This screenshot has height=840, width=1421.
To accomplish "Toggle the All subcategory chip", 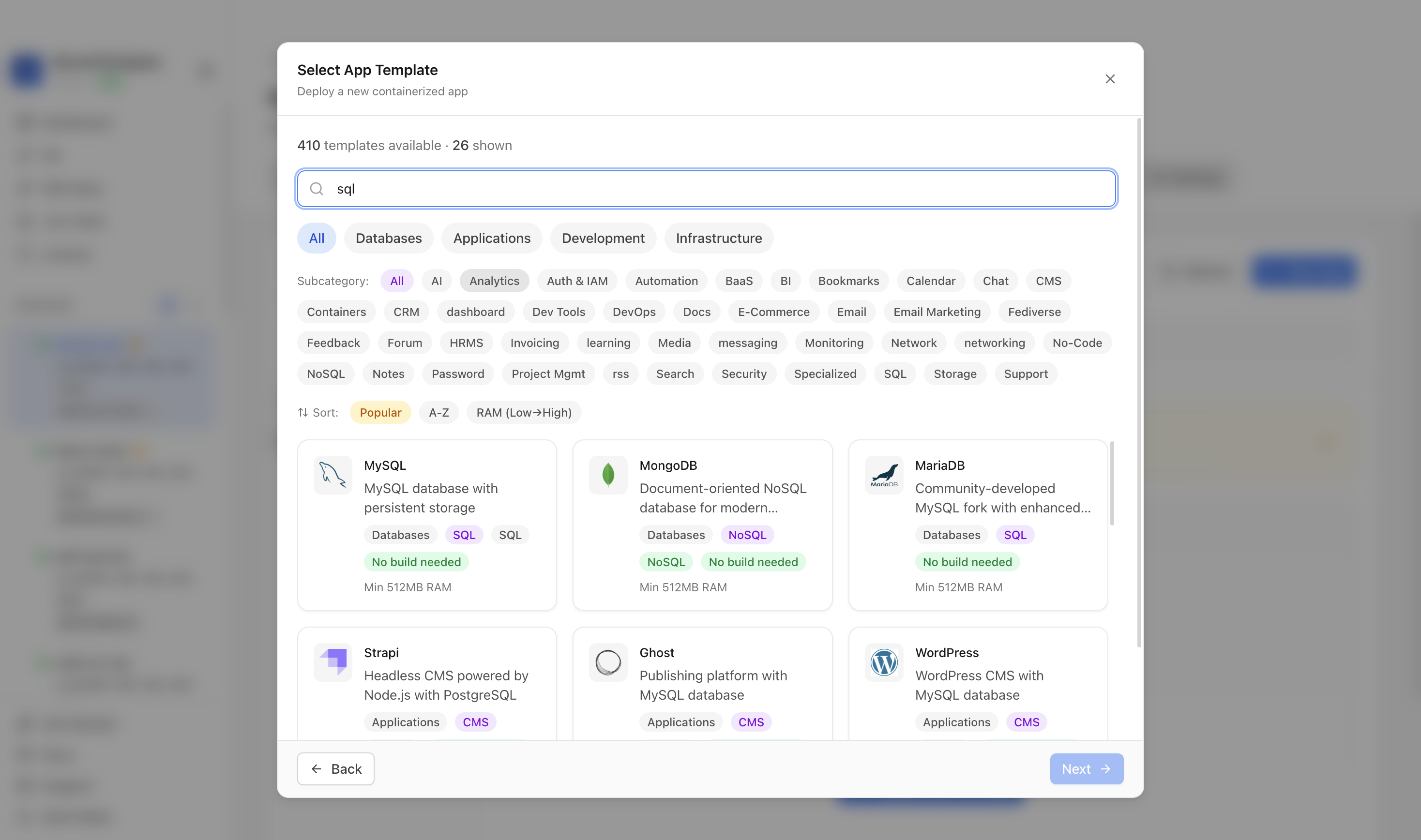I will point(397,281).
